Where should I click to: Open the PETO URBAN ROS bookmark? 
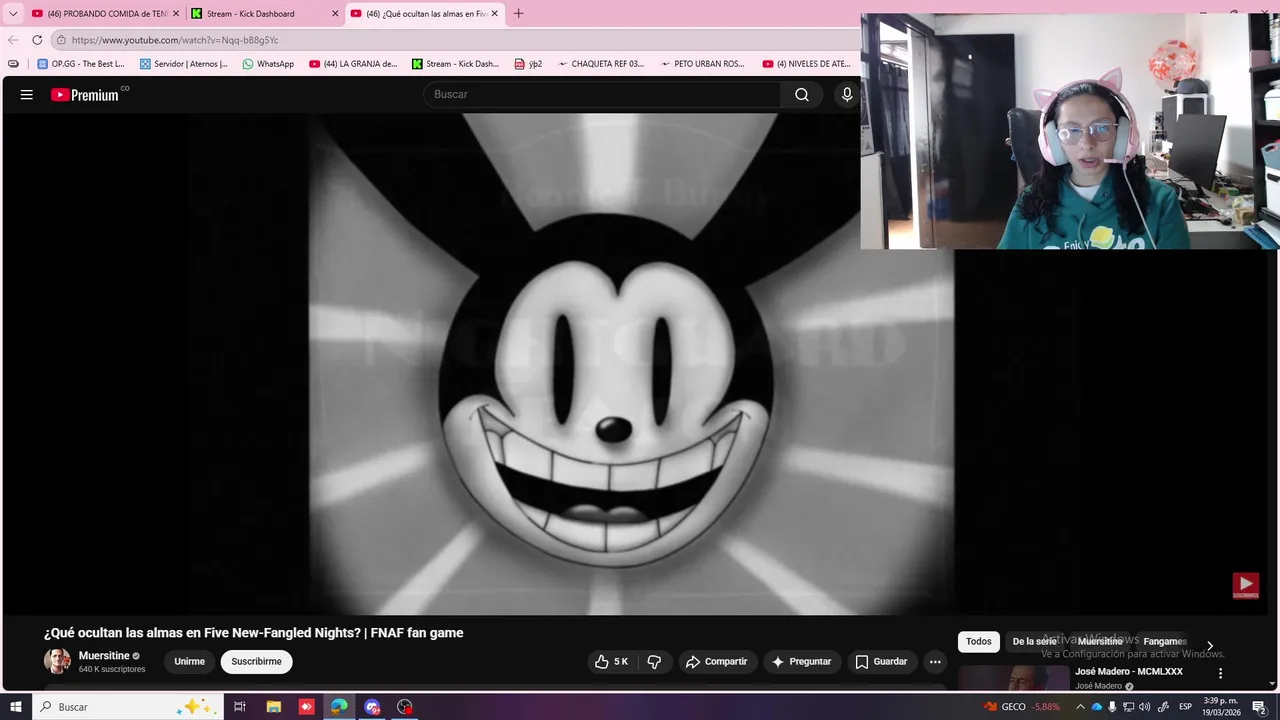[703, 64]
